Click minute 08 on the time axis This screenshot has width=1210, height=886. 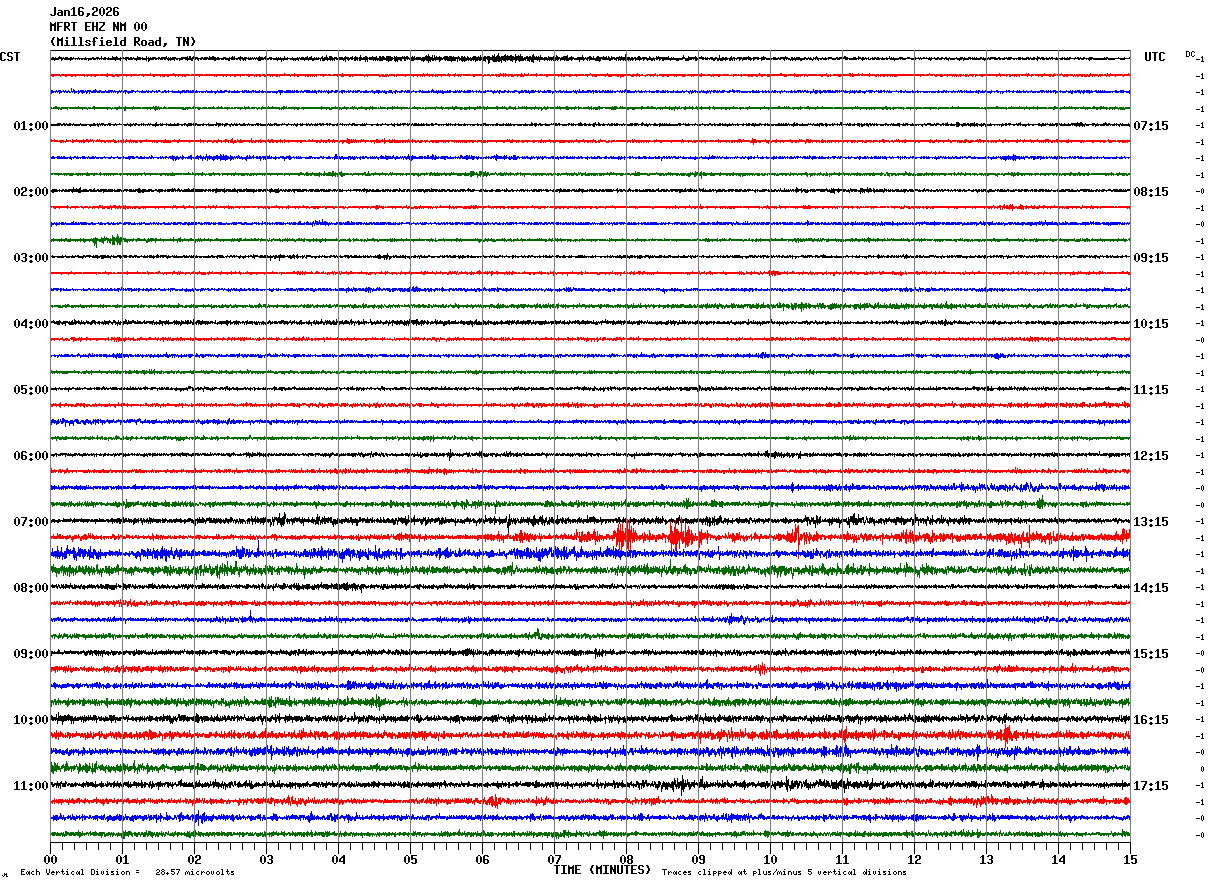(626, 858)
